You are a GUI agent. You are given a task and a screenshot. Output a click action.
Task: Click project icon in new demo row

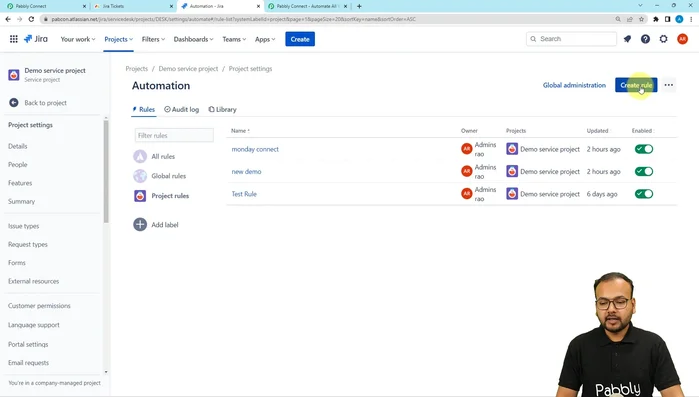click(512, 171)
